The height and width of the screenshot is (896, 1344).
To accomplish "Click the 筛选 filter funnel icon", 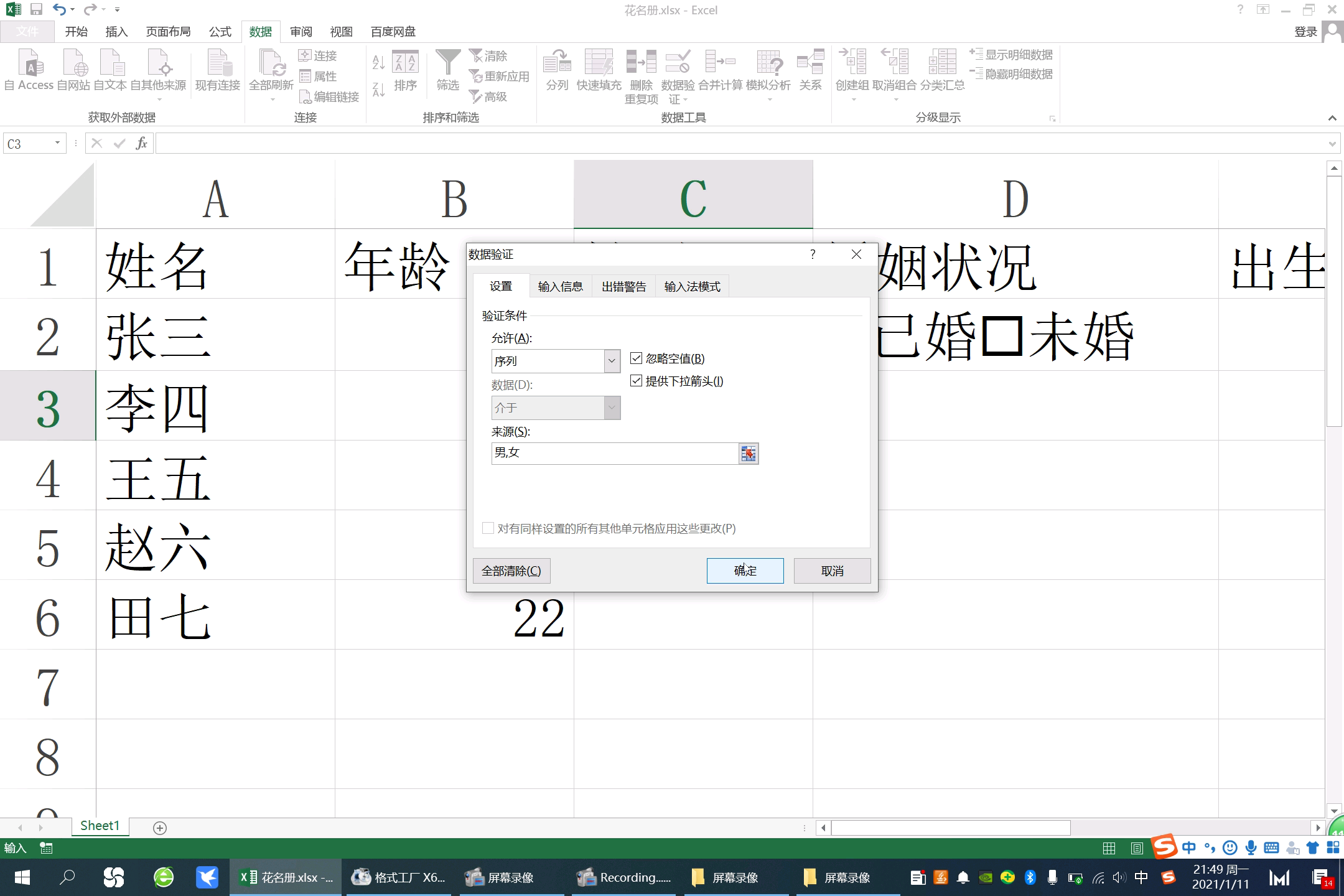I will coord(447,63).
